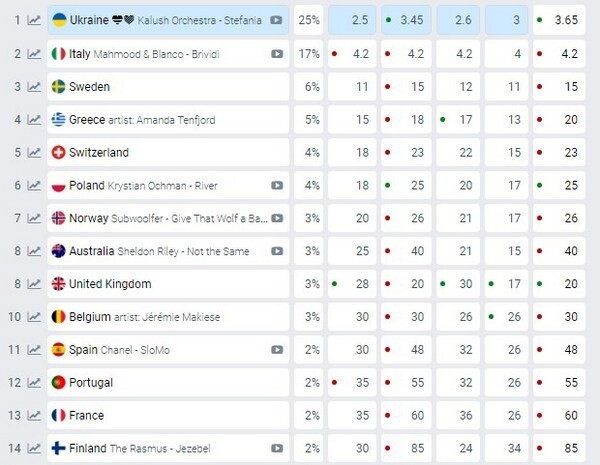
Task: Open the Portugal entry link
Action: (x=91, y=383)
